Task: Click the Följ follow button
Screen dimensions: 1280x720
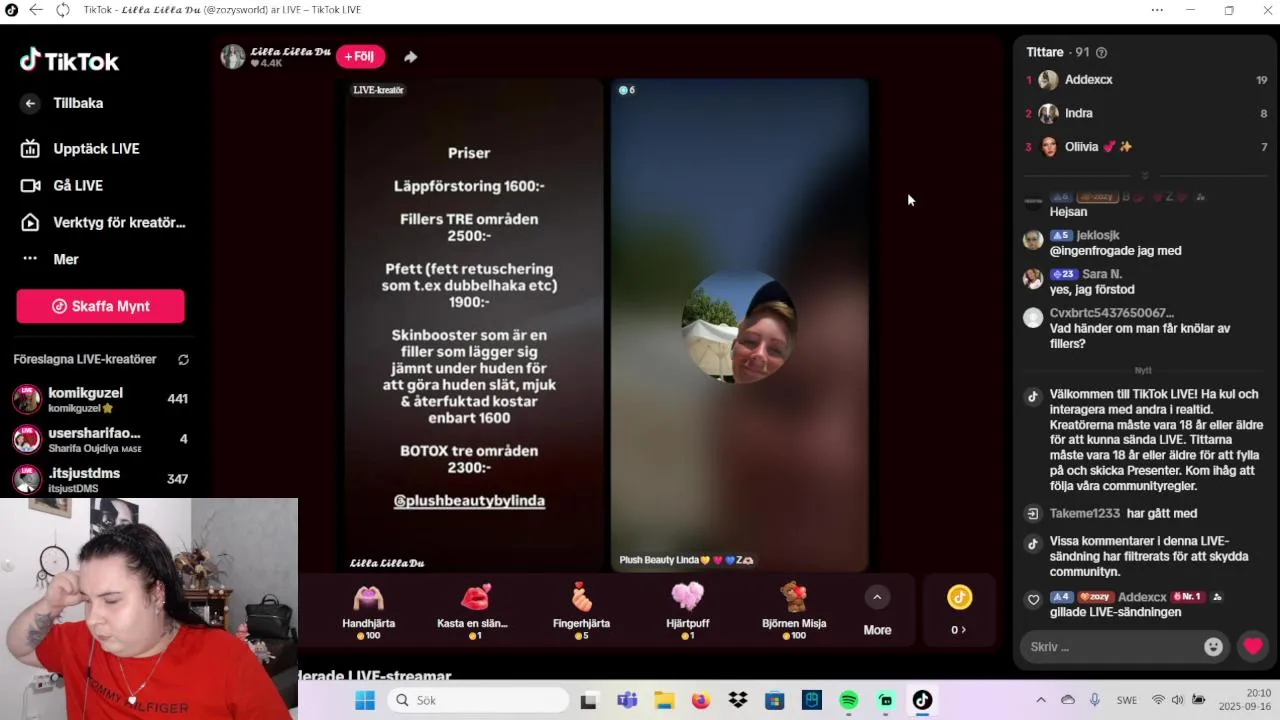Action: [x=360, y=56]
